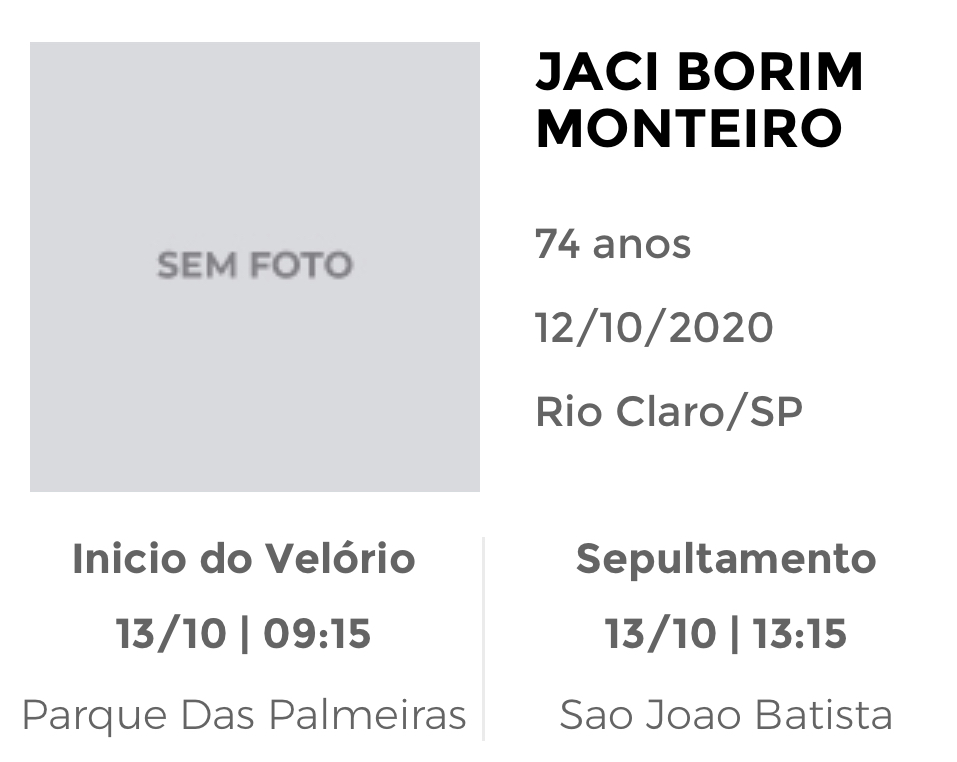The height and width of the screenshot is (762, 957).
Task: Open the Parque Das Palmeiras location
Action: tap(244, 714)
